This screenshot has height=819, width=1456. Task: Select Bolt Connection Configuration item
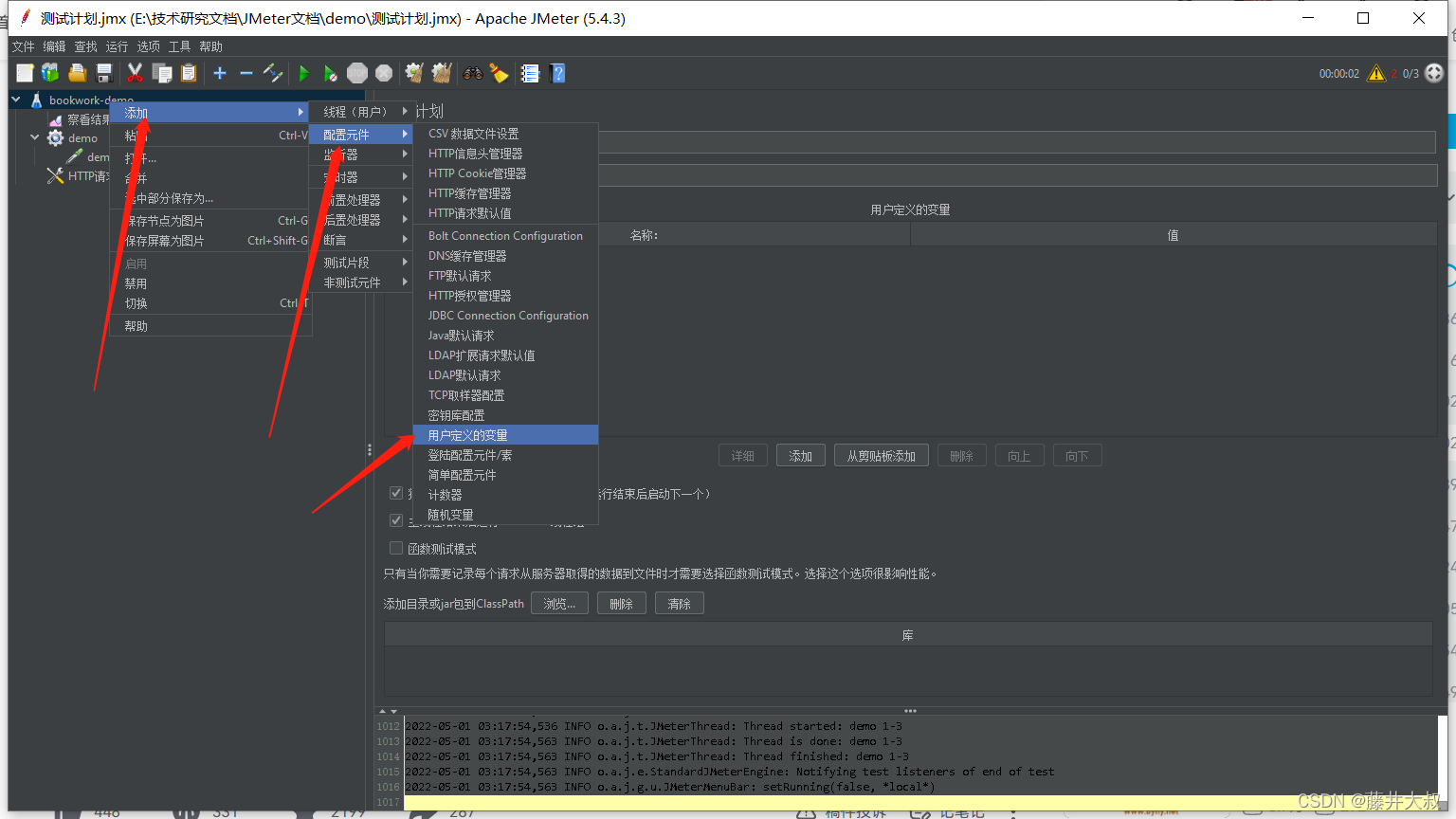coord(506,236)
